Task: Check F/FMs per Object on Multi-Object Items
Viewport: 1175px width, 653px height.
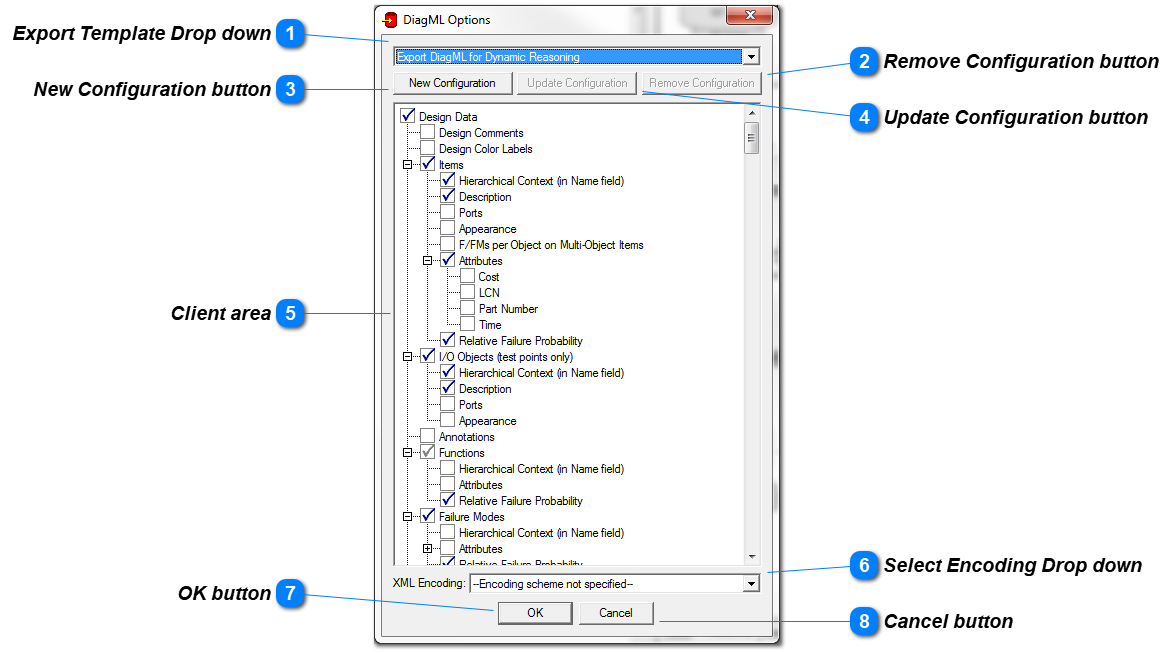Action: (448, 244)
